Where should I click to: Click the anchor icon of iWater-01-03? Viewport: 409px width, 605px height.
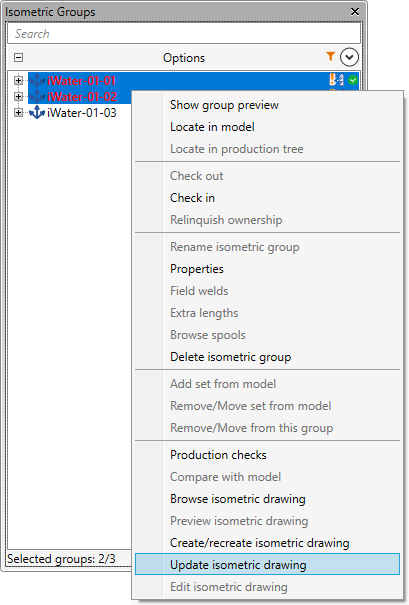click(x=37, y=112)
